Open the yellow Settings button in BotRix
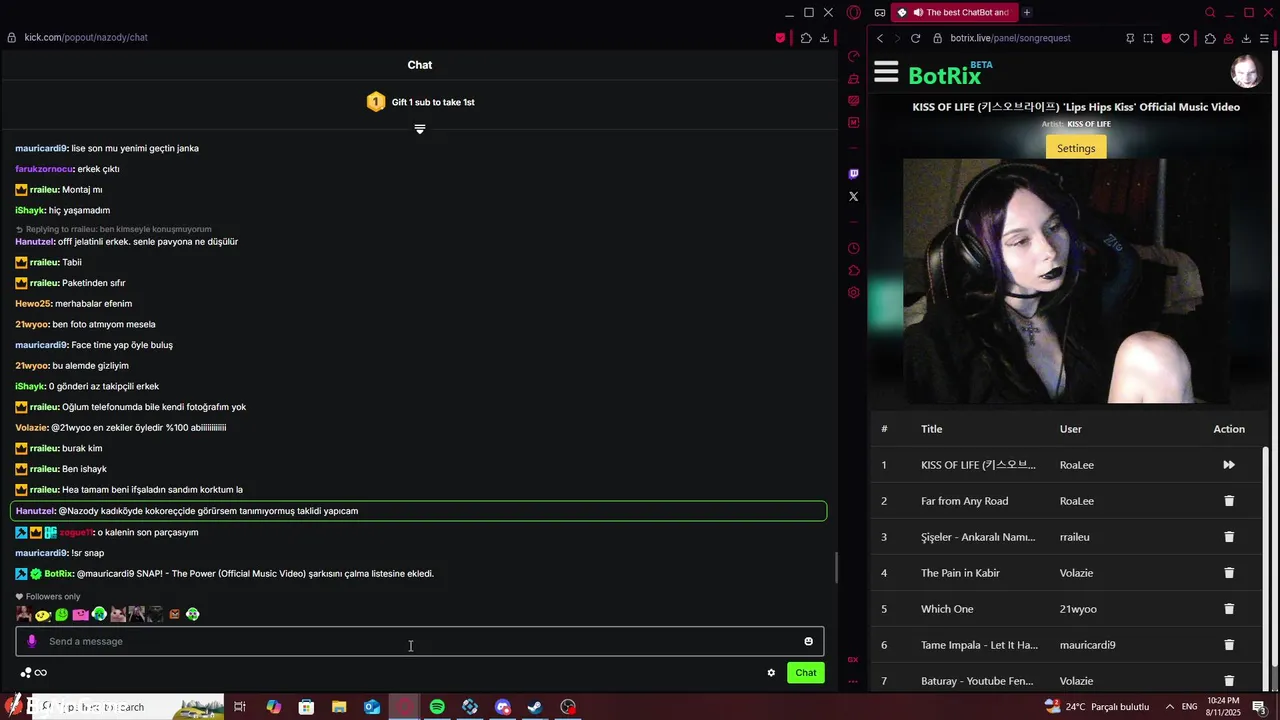Viewport: 1280px width, 720px height. click(1076, 148)
